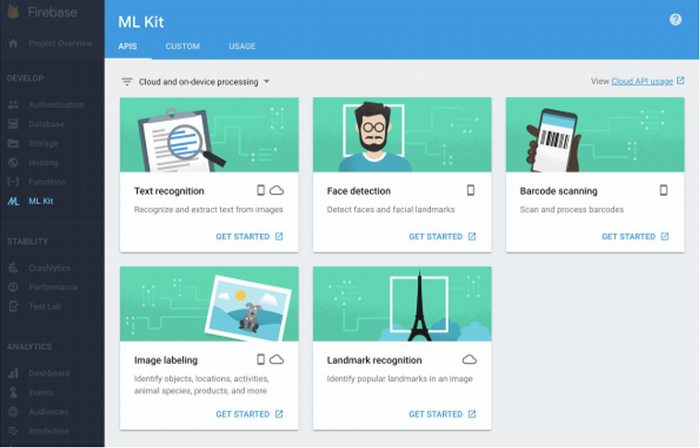Go to Hosting in the sidebar
This screenshot has height=448, width=700.
click(45, 162)
